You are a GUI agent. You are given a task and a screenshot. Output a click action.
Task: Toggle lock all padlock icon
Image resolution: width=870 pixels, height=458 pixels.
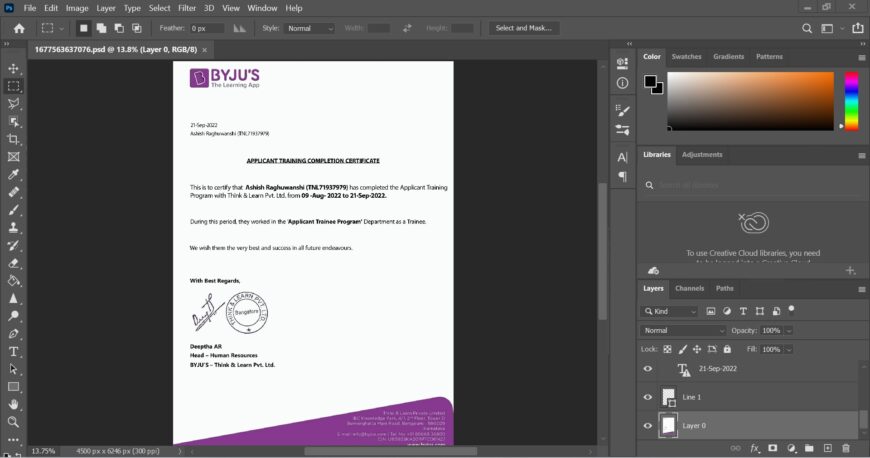pos(727,349)
